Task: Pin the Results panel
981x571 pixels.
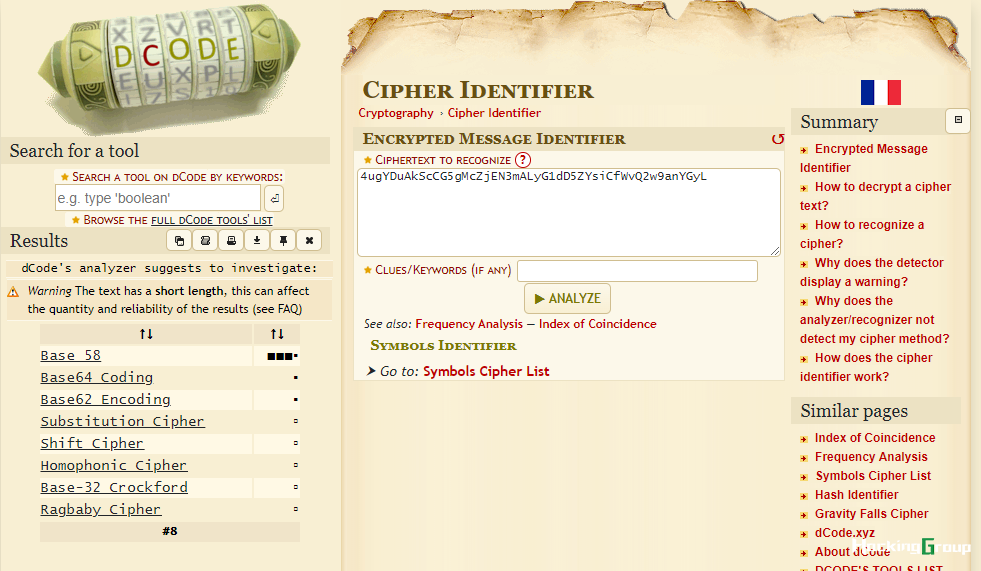Action: (283, 241)
